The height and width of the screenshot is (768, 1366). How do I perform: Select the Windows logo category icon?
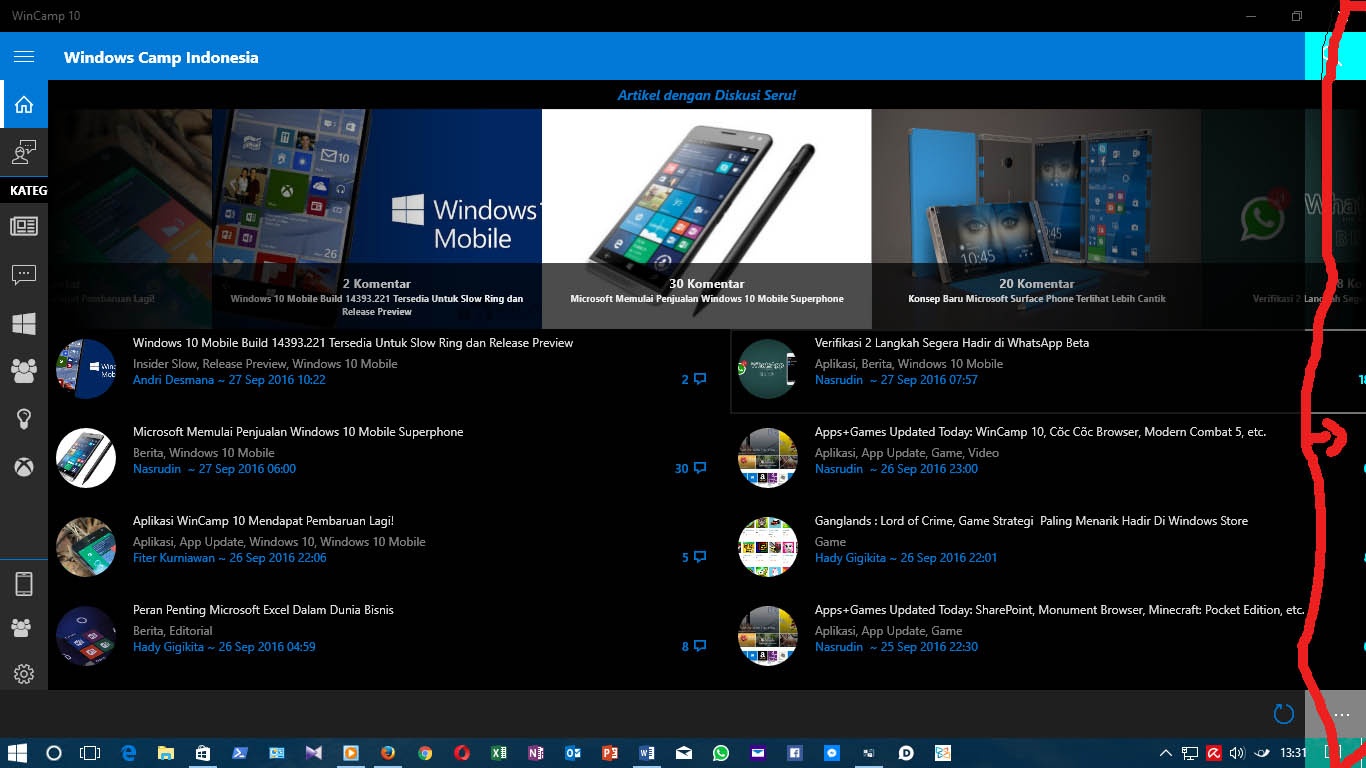tap(24, 323)
